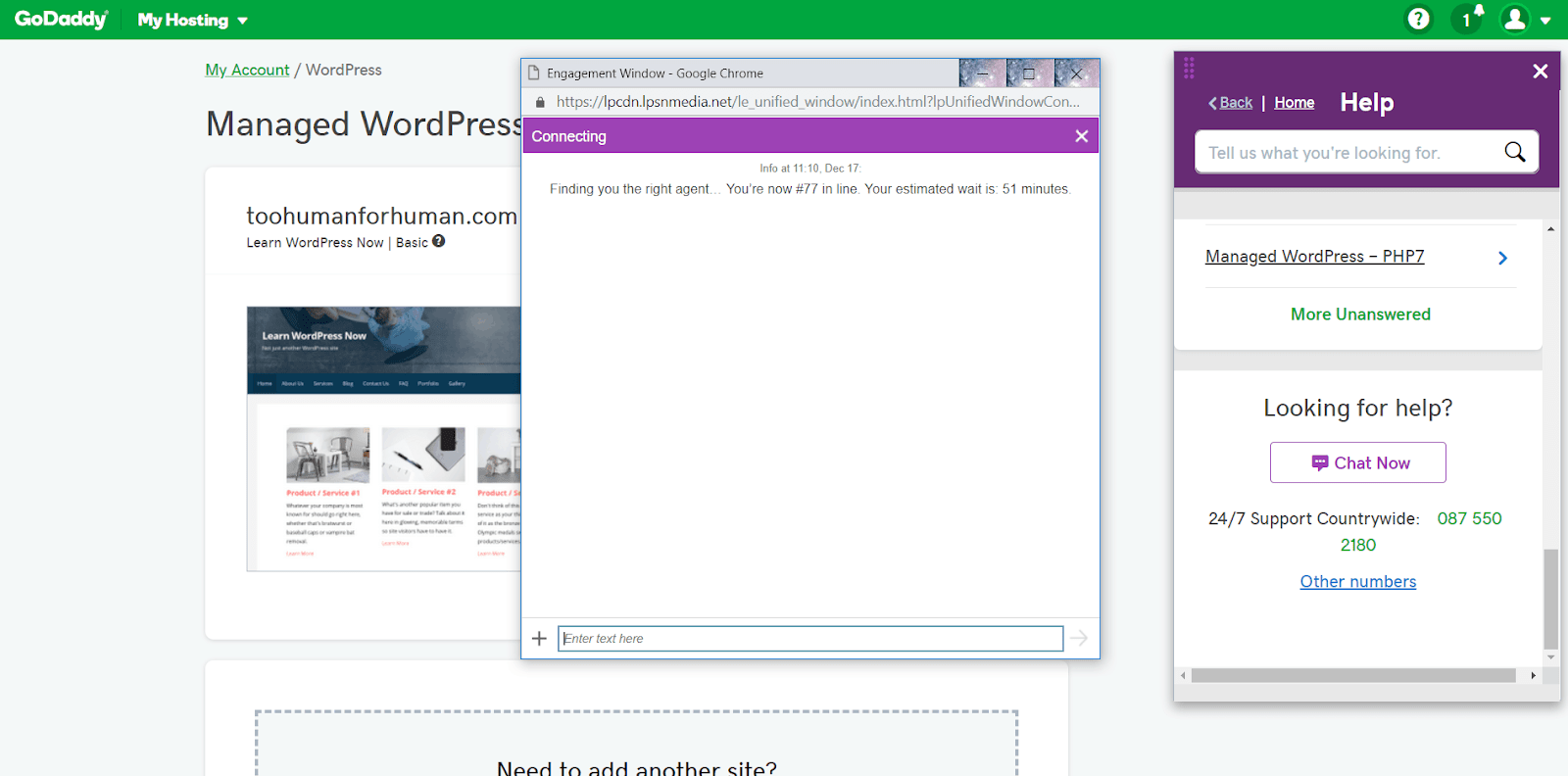Click the lock icon in address bar
Image resolution: width=1568 pixels, height=776 pixels.
tap(539, 101)
